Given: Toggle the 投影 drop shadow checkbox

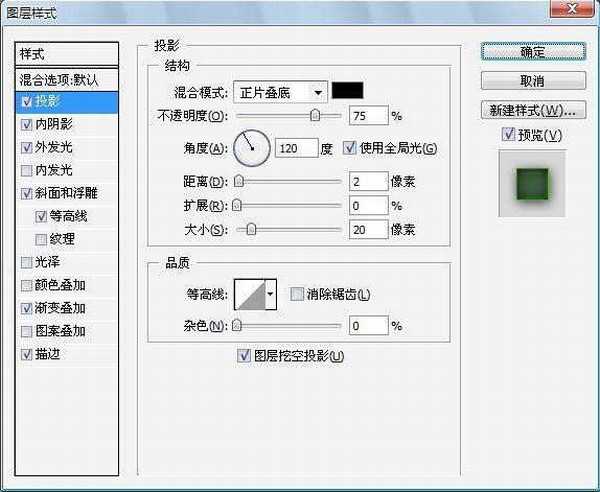Looking at the screenshot, I should tap(26, 101).
